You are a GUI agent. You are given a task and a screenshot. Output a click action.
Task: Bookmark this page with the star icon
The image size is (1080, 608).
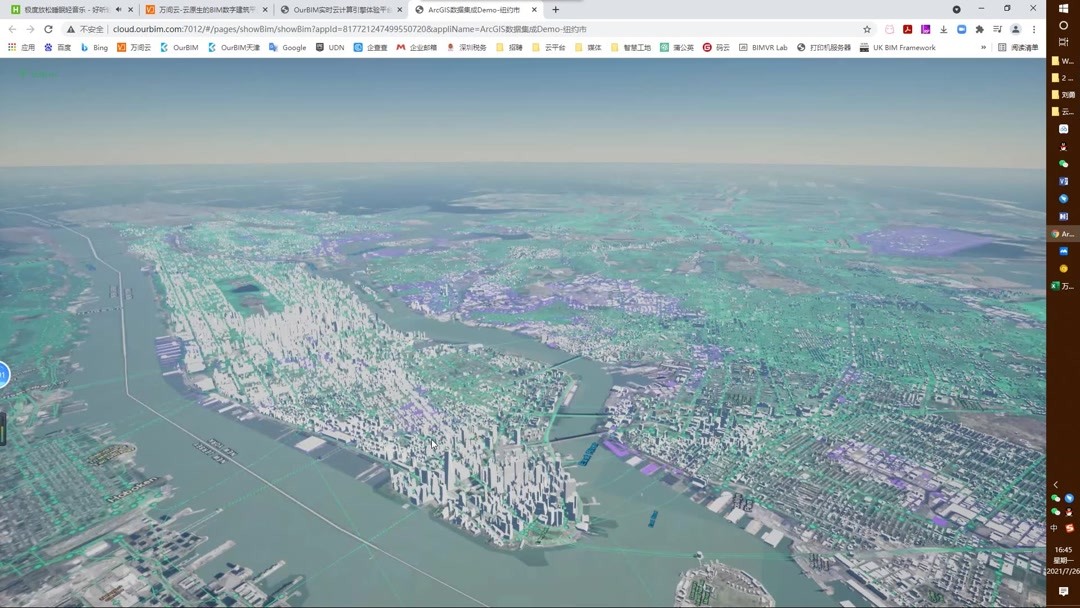point(867,29)
